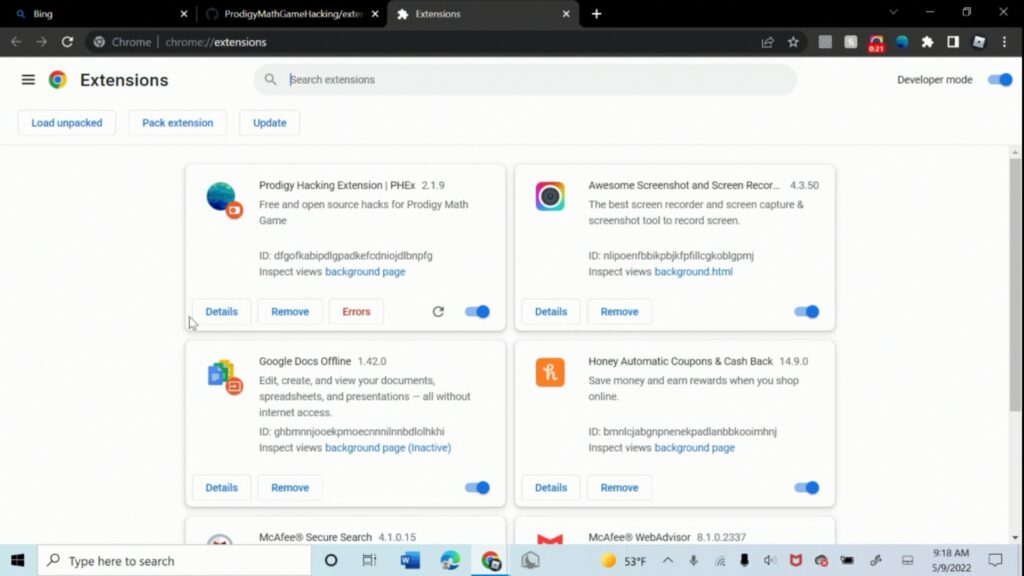This screenshot has height=576, width=1024.
Task: Open the Extensions main menu hamburger
Action: pyautogui.click(x=28, y=80)
